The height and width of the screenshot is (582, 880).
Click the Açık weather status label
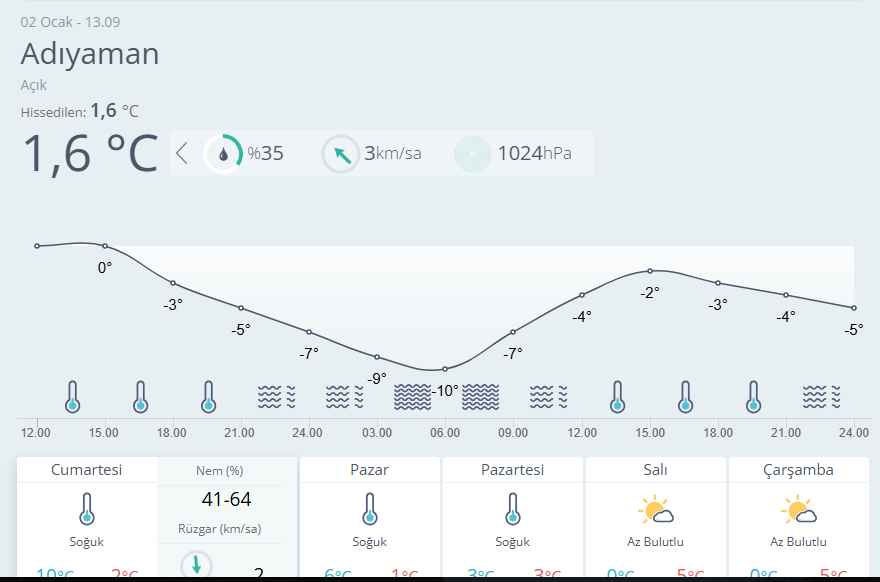pyautogui.click(x=34, y=85)
